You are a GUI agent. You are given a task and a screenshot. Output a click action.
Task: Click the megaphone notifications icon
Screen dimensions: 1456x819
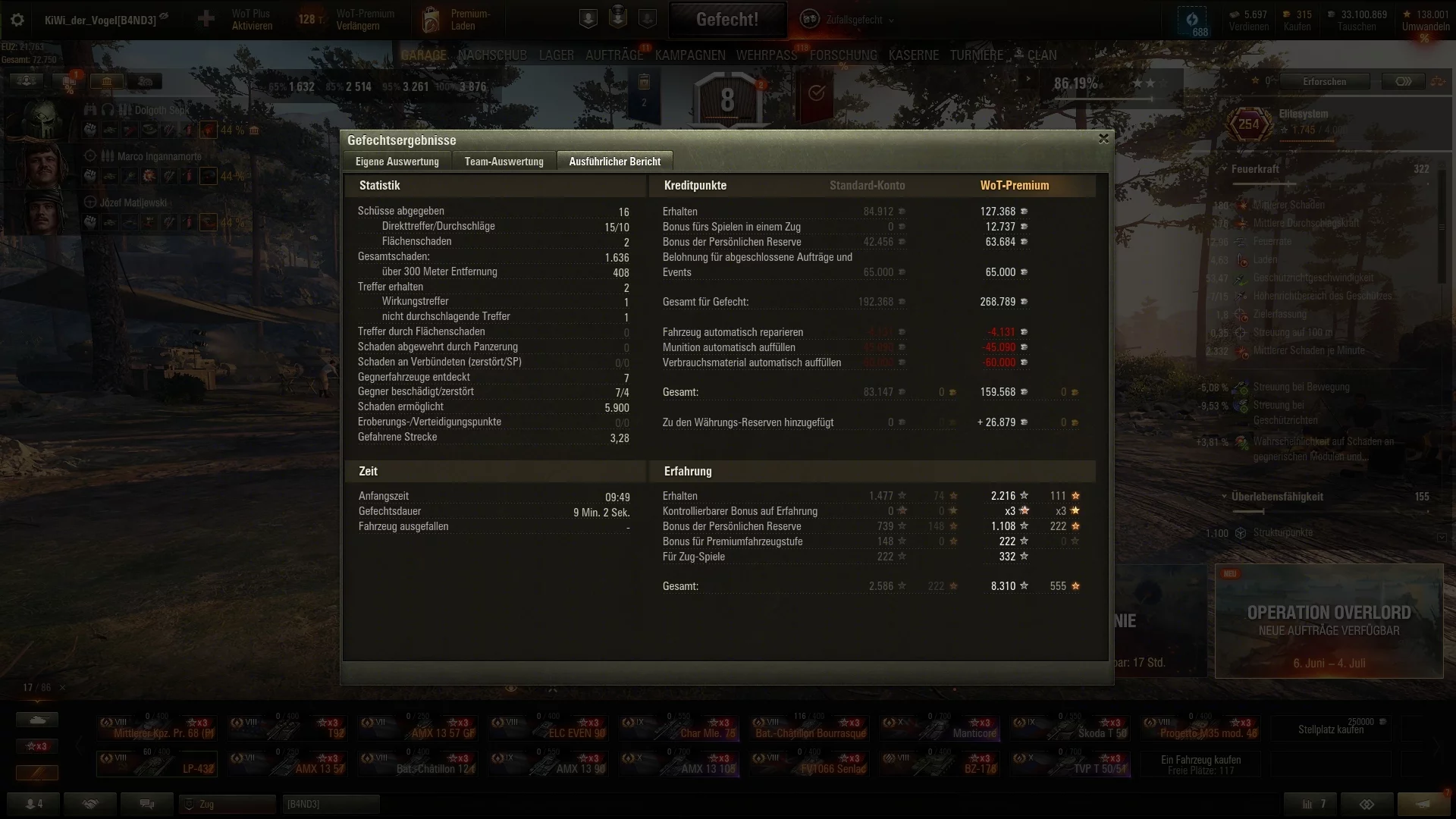click(1423, 804)
